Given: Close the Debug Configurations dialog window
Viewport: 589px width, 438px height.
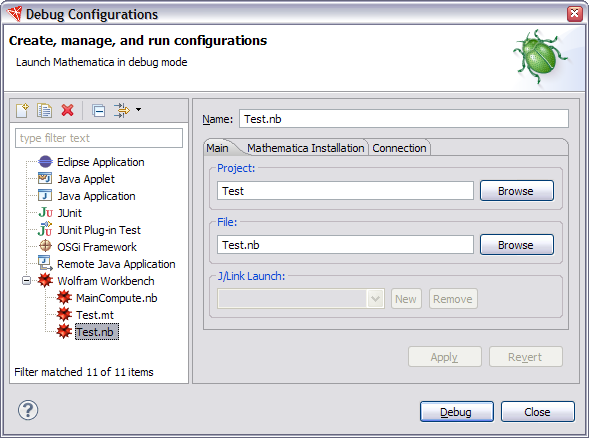Looking at the screenshot, I should pos(575,14).
